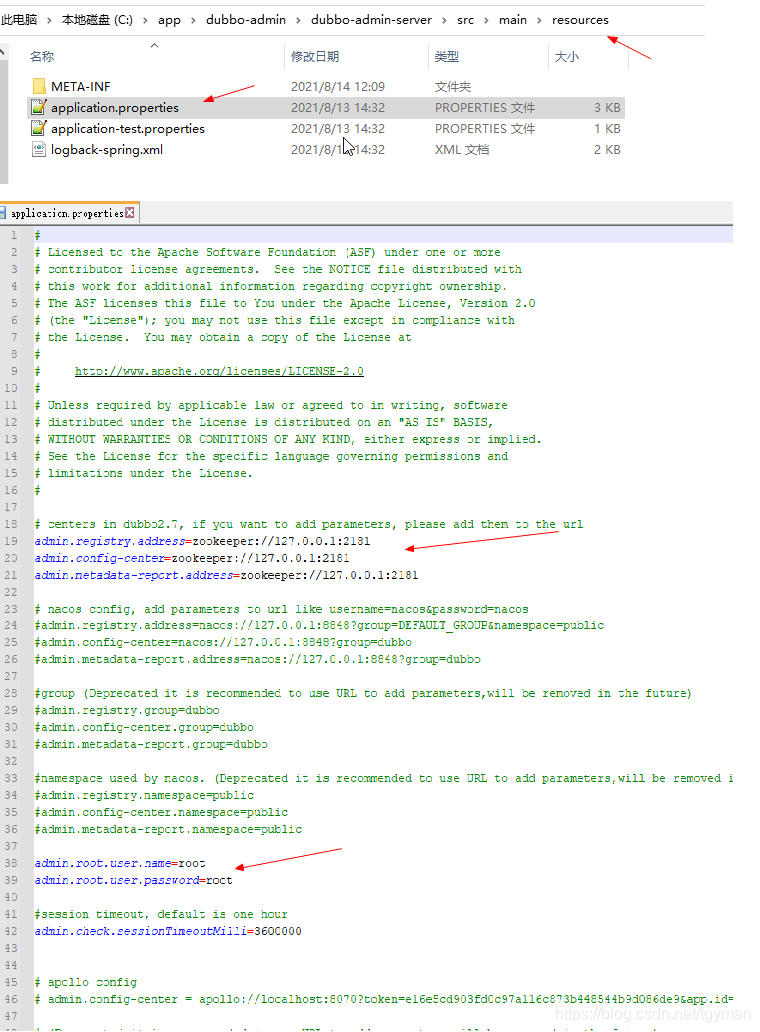Click the admin.check.sessionTimeoutMilli line
Viewport: 760px width, 1032px height.
168,931
